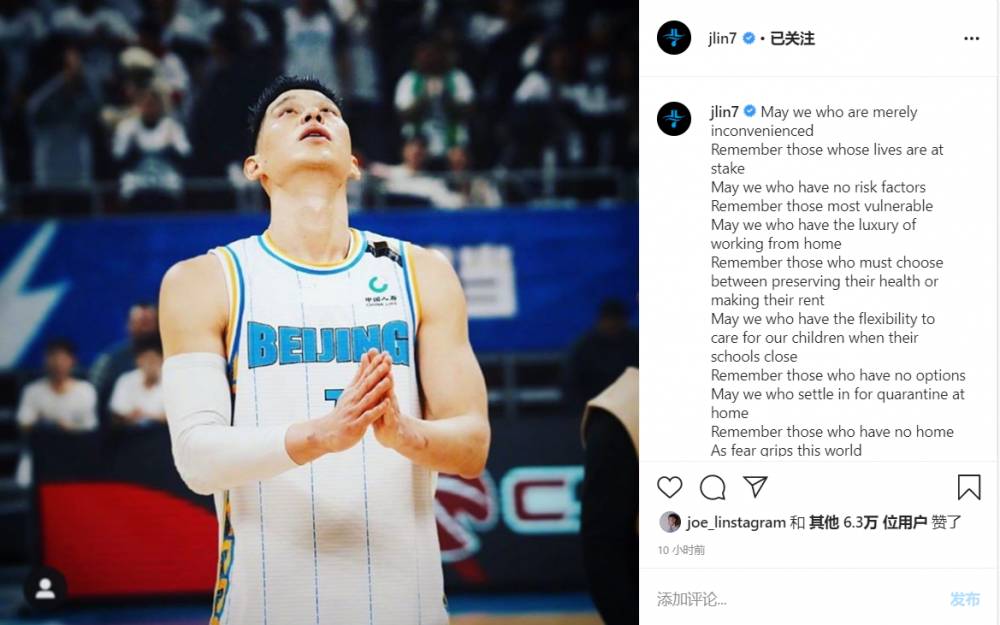Click the 10 小时前 timestamp

(x=681, y=550)
